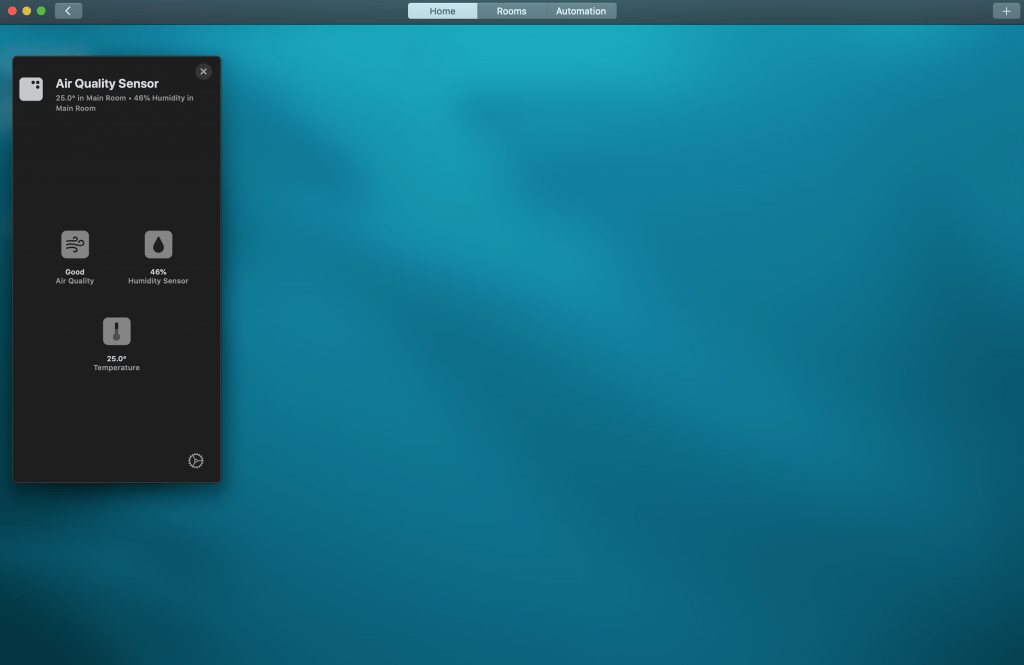Open the Air Quality tile icon
Screen dimensions: 1024x665
coord(75,245)
